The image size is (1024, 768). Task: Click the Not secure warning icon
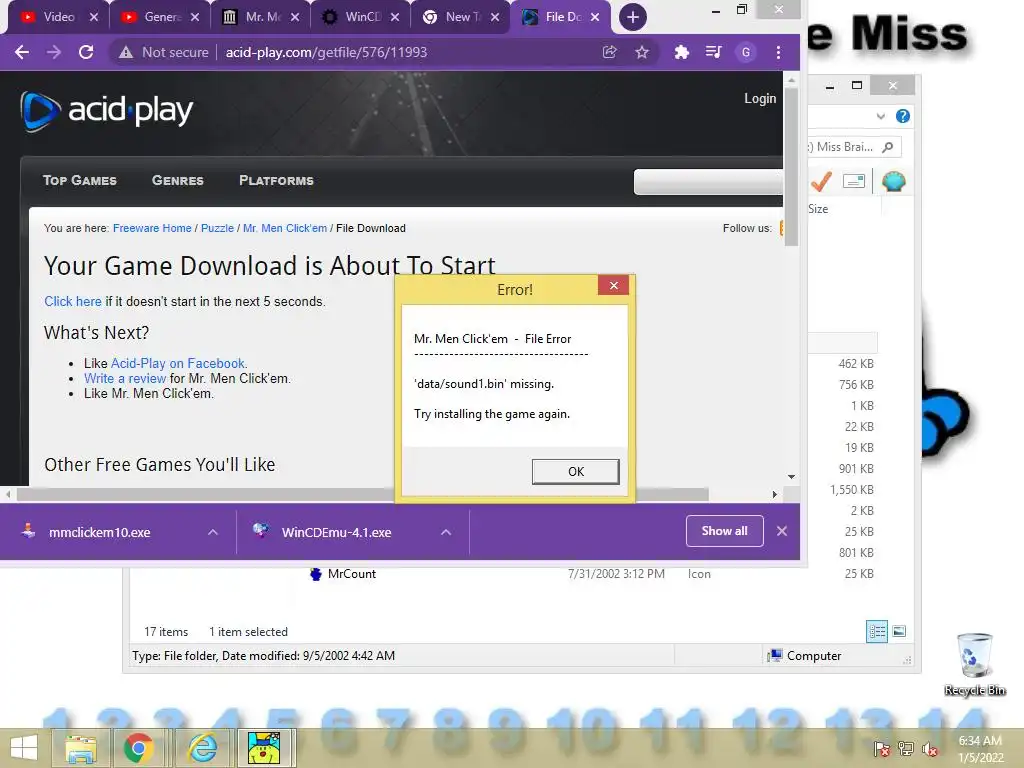click(125, 52)
